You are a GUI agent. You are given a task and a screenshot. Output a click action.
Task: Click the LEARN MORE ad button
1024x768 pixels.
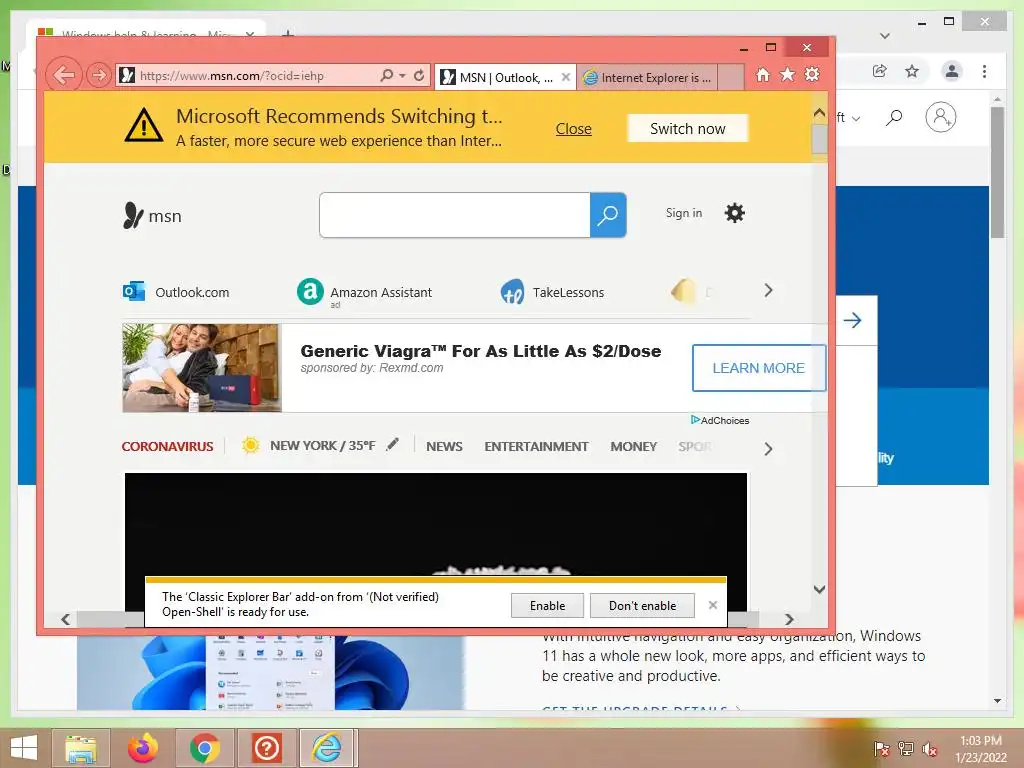(x=758, y=368)
